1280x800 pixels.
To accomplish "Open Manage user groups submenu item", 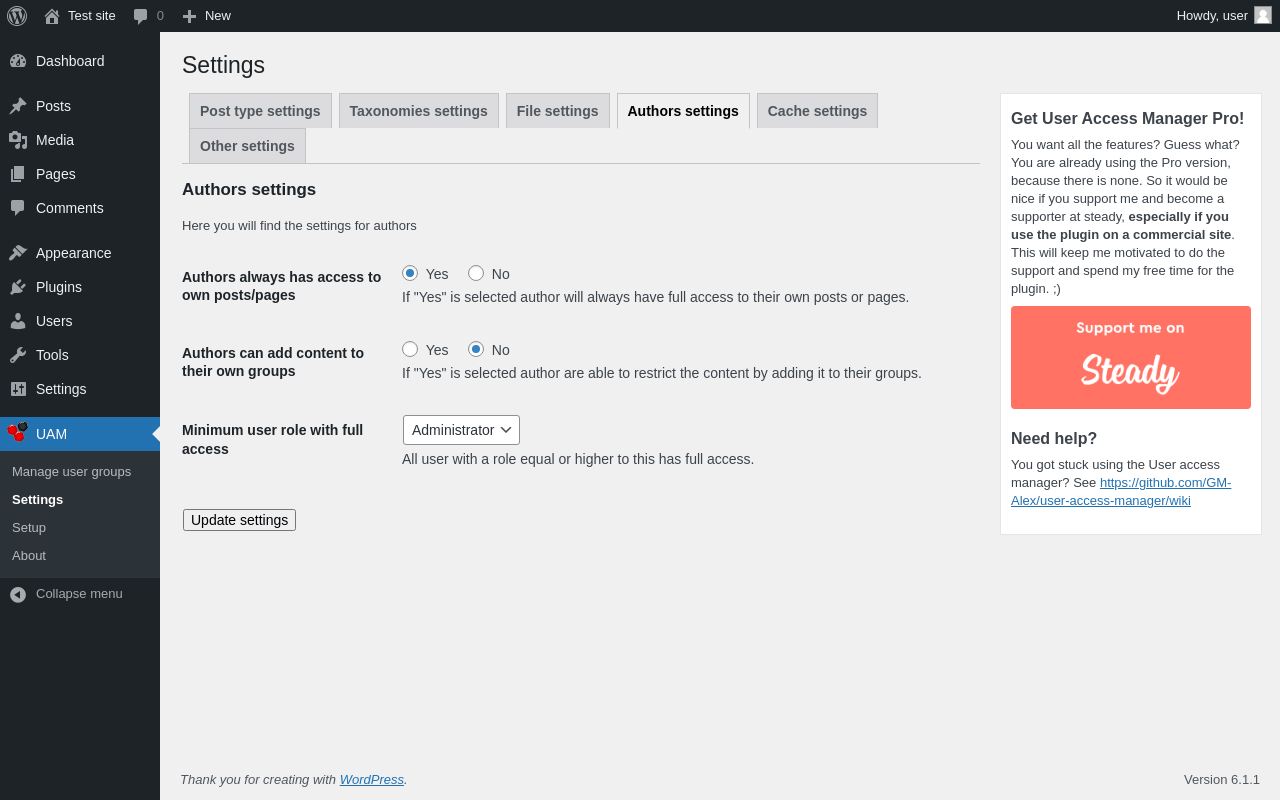I will (x=71, y=471).
